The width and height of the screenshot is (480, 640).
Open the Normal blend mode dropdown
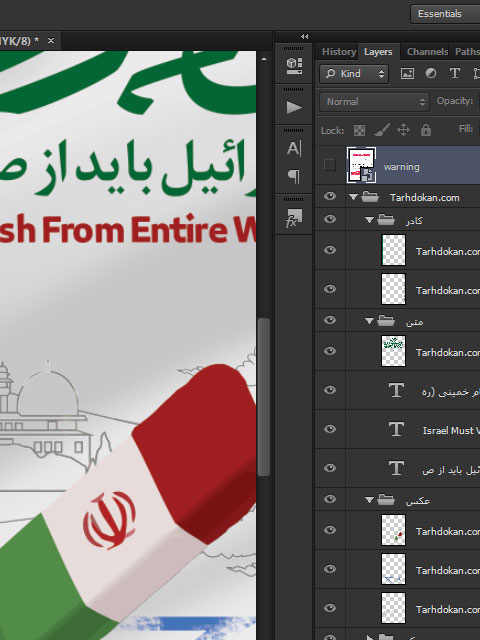pyautogui.click(x=374, y=102)
